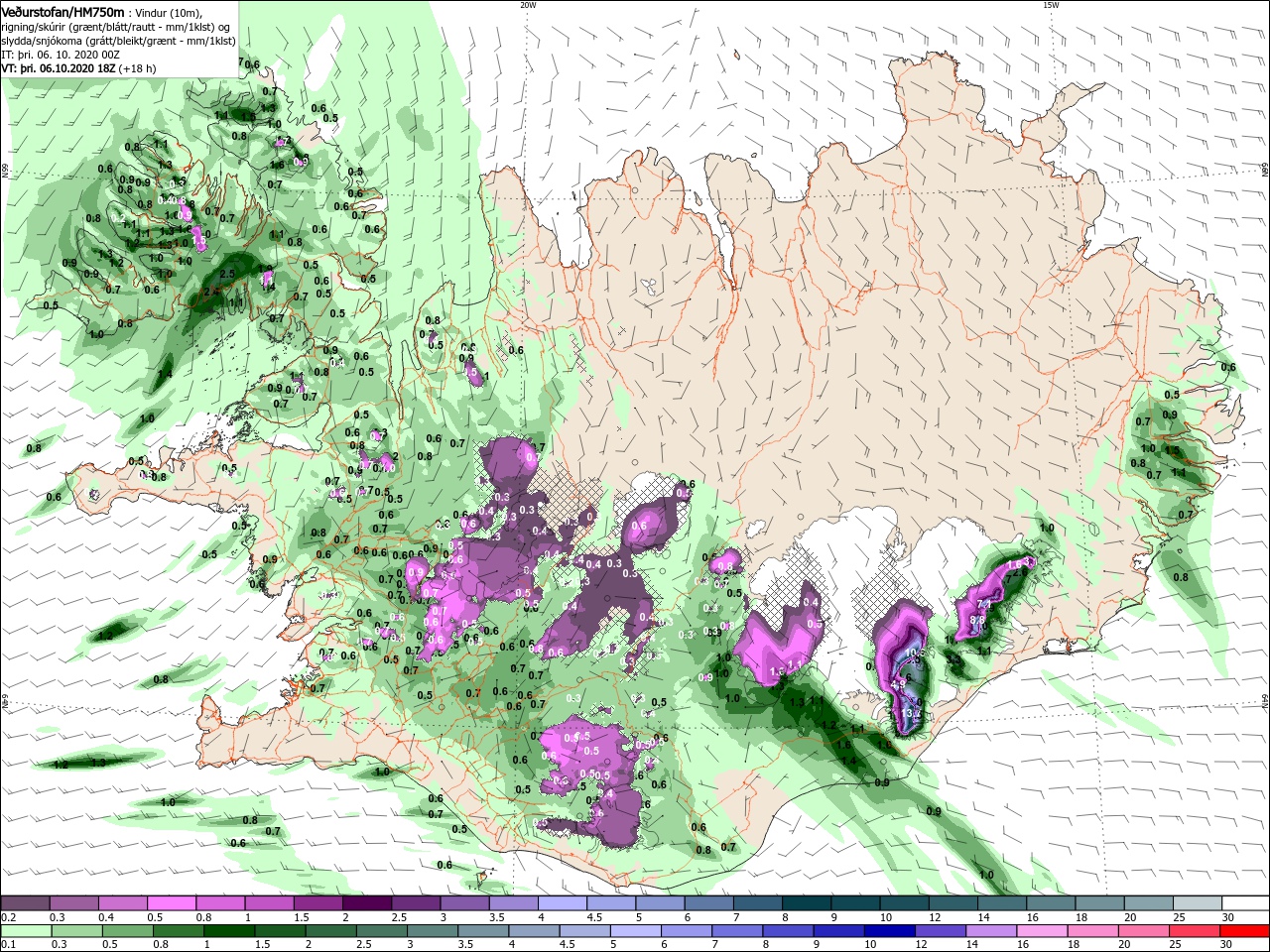Screen dimensions: 1270x952
Task: Click the 20W longitude label
Action: click(528, 5)
